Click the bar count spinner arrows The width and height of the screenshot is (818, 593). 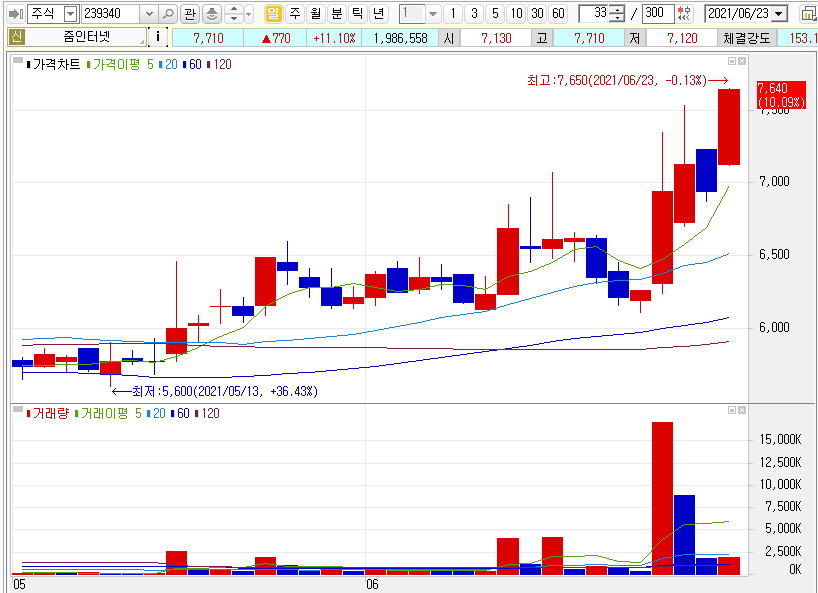617,14
